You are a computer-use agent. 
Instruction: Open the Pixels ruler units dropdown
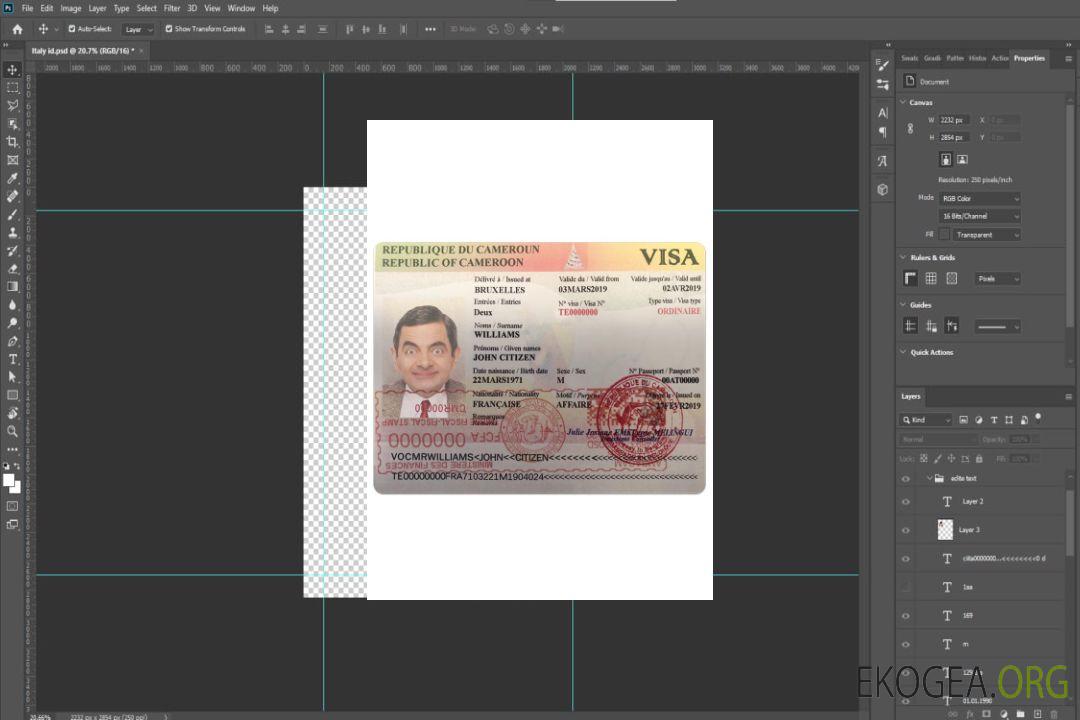point(998,279)
